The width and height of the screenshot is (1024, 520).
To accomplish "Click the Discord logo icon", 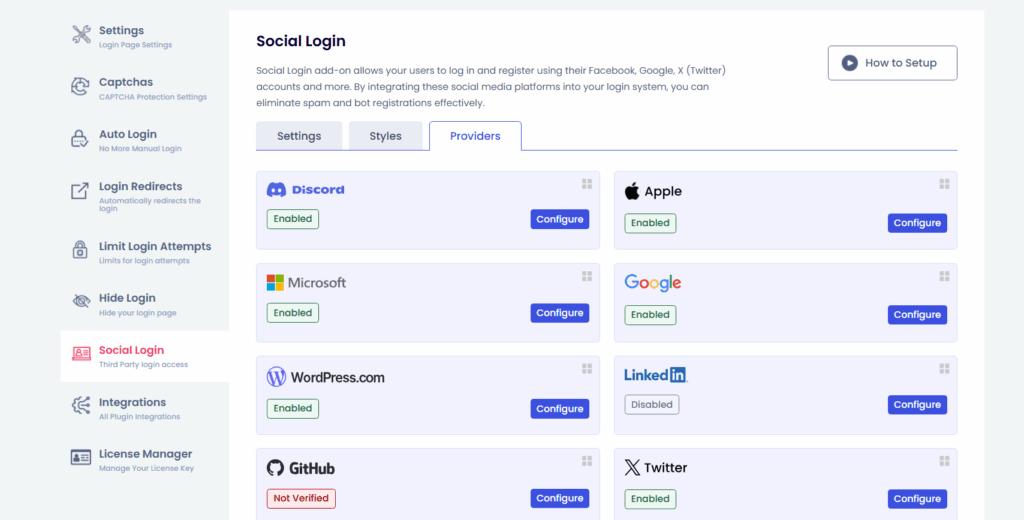I will 277,190.
